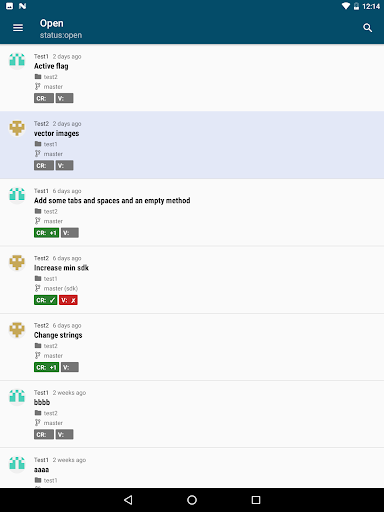The height and width of the screenshot is (512, 384).
Task: Tap Test2 avatar on vector images change
Action: (x=17, y=128)
